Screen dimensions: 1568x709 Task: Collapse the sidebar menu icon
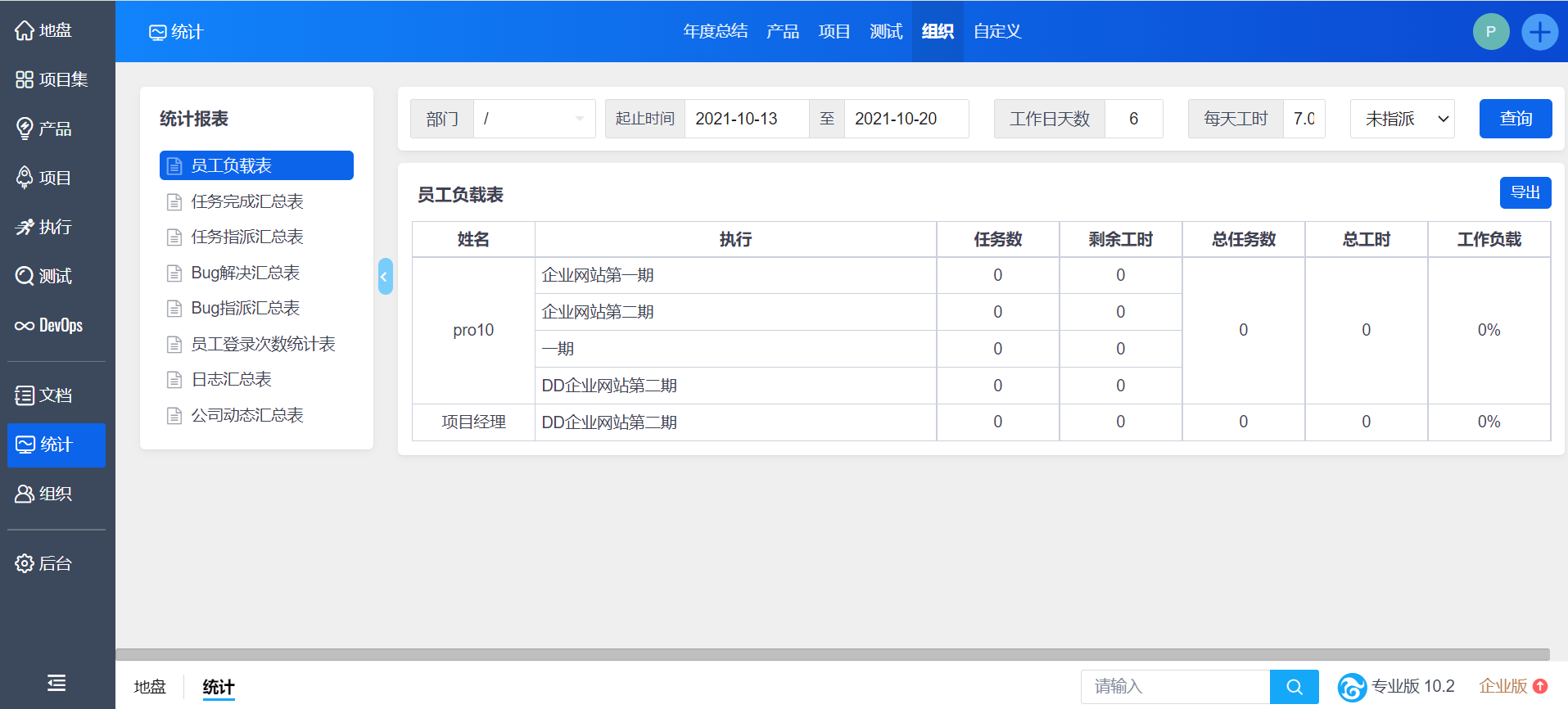pos(56,683)
